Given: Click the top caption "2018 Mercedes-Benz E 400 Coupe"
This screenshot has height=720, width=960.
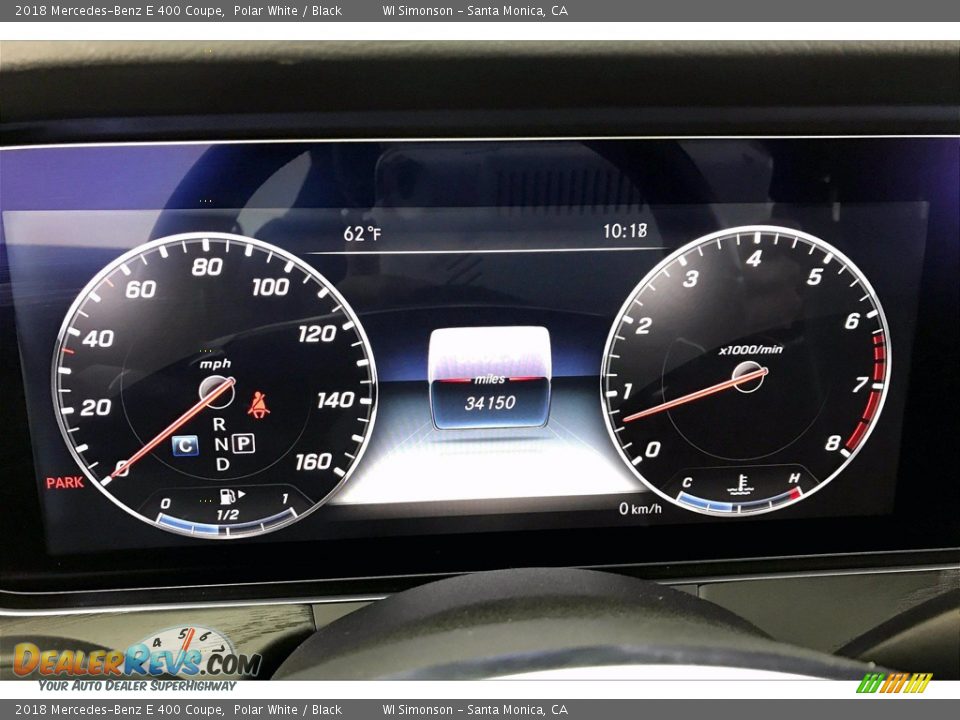Looking at the screenshot, I should tap(119, 10).
